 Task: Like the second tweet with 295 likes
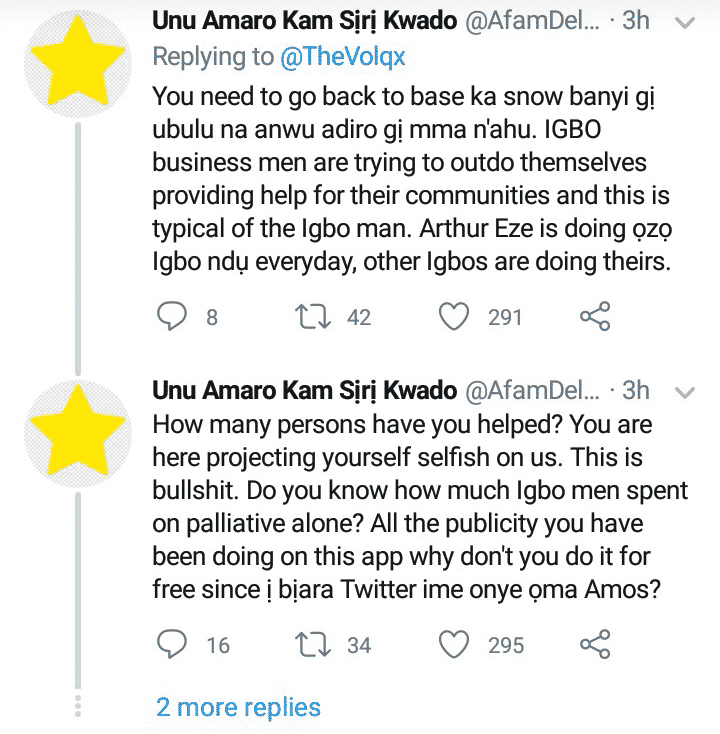(455, 645)
